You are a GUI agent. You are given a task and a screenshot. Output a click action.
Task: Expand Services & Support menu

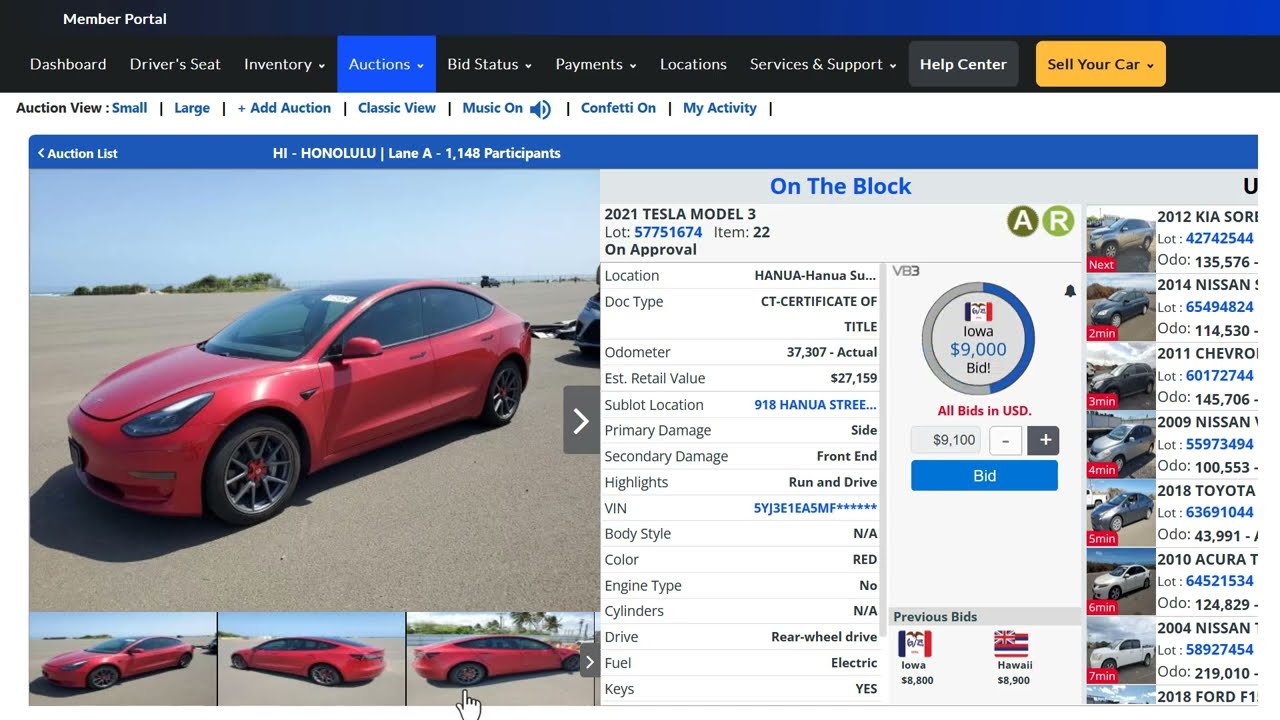[x=823, y=64]
